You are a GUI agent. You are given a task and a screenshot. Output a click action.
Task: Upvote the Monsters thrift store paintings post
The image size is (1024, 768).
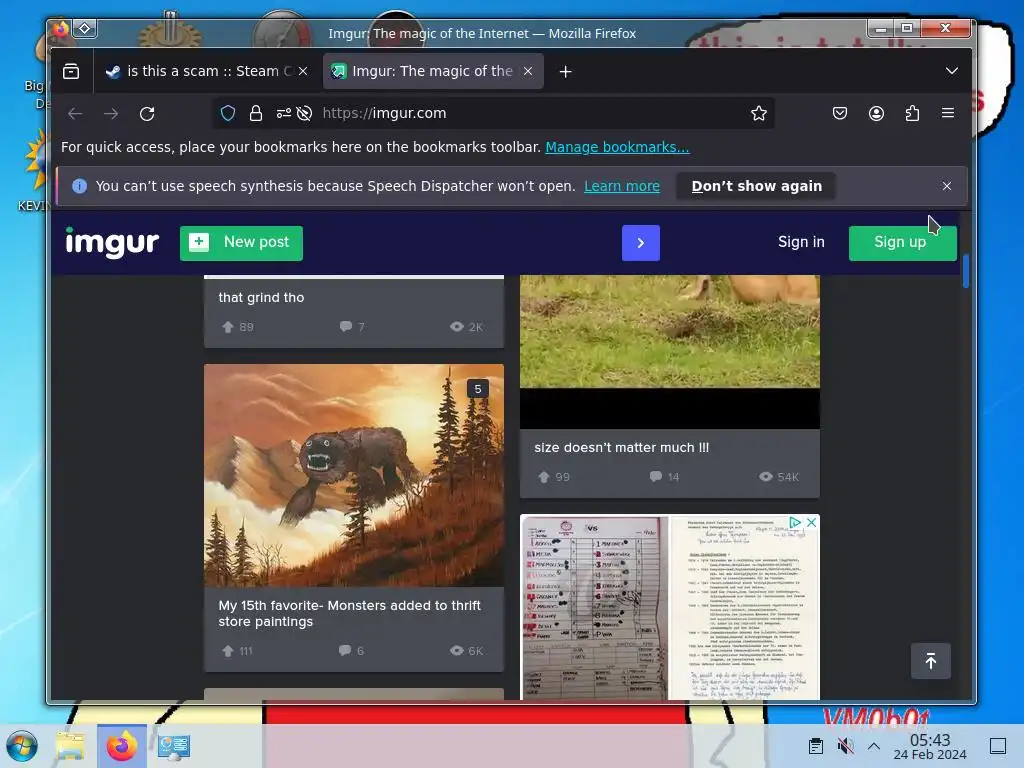(228, 651)
